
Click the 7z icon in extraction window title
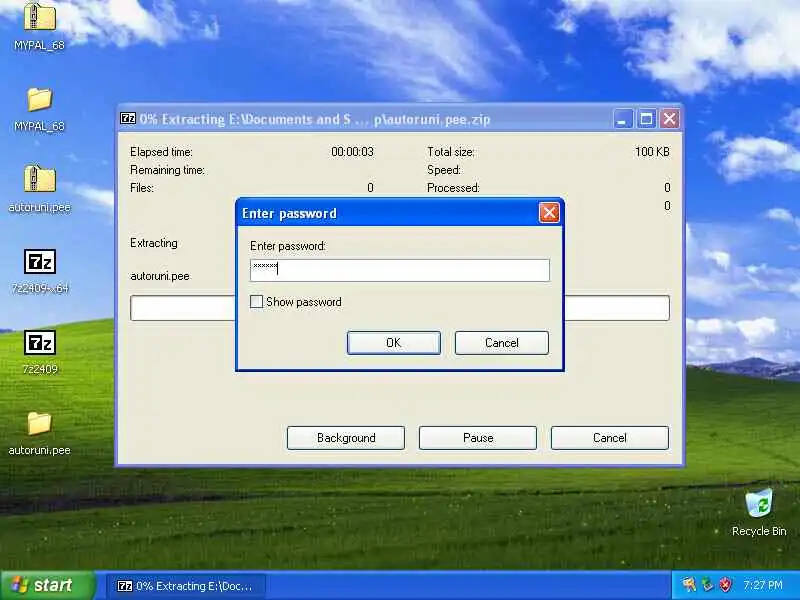pos(128,119)
